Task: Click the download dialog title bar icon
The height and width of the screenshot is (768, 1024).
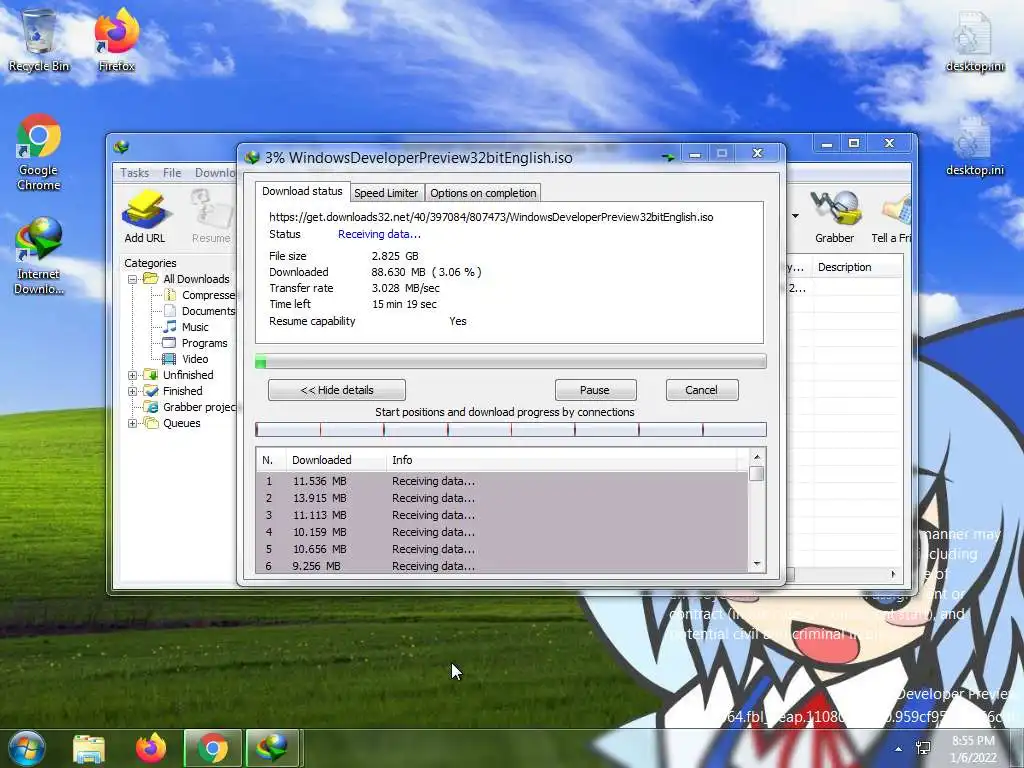Action: click(252, 157)
